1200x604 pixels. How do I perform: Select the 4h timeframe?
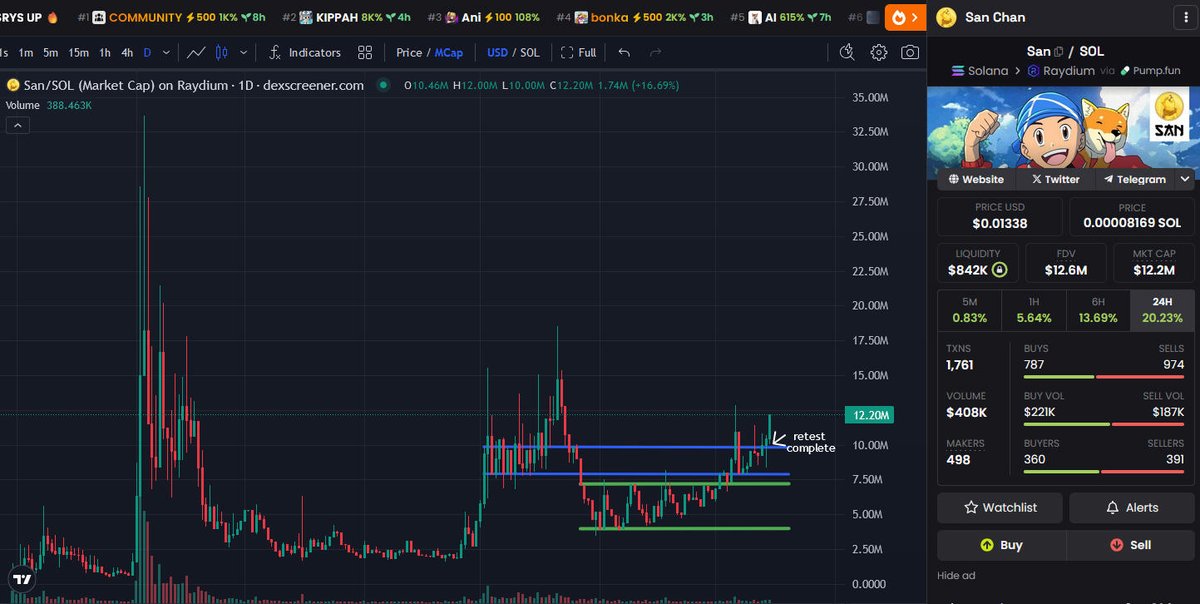127,52
